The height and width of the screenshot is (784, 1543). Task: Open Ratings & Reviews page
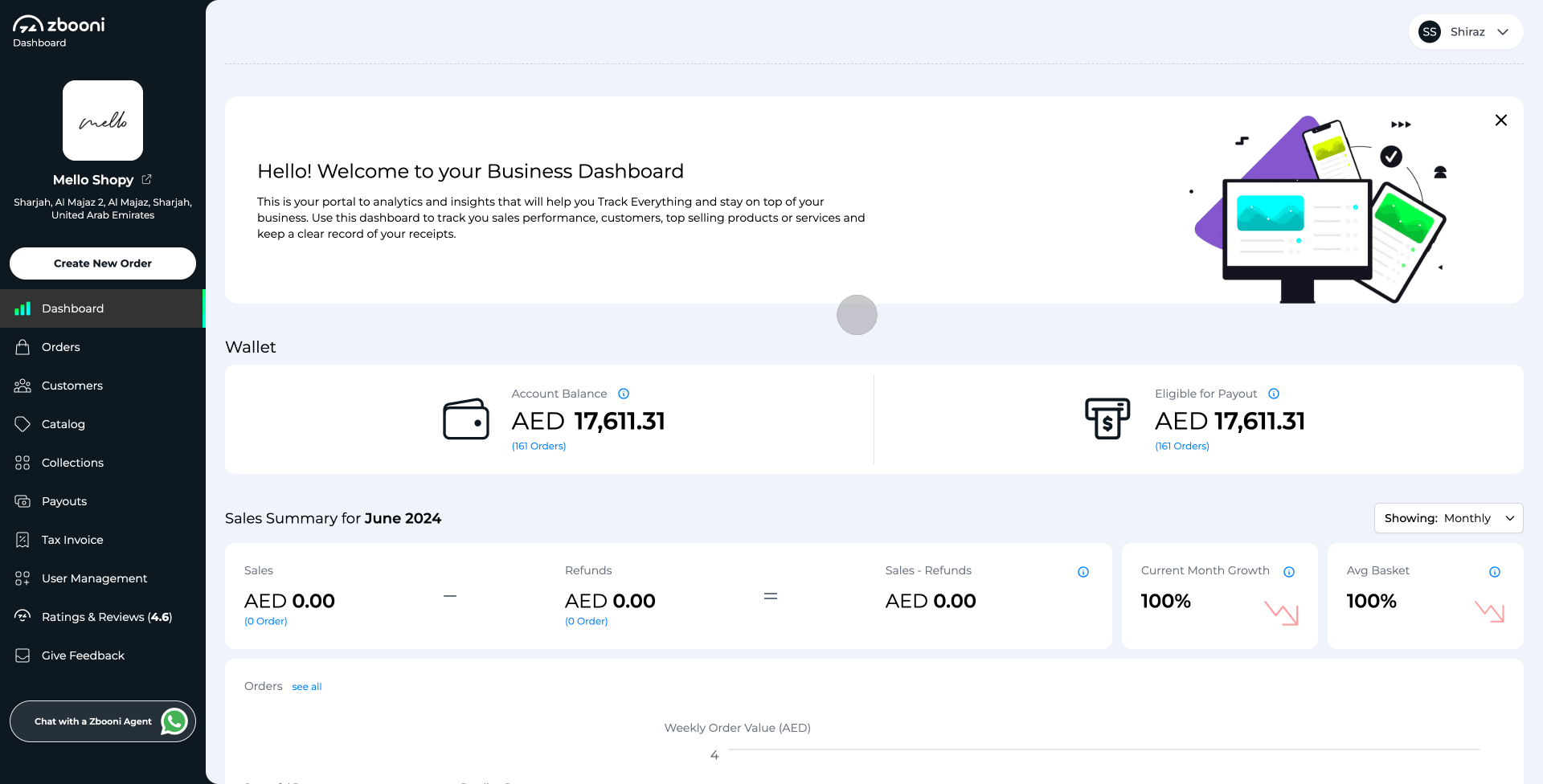point(106,617)
